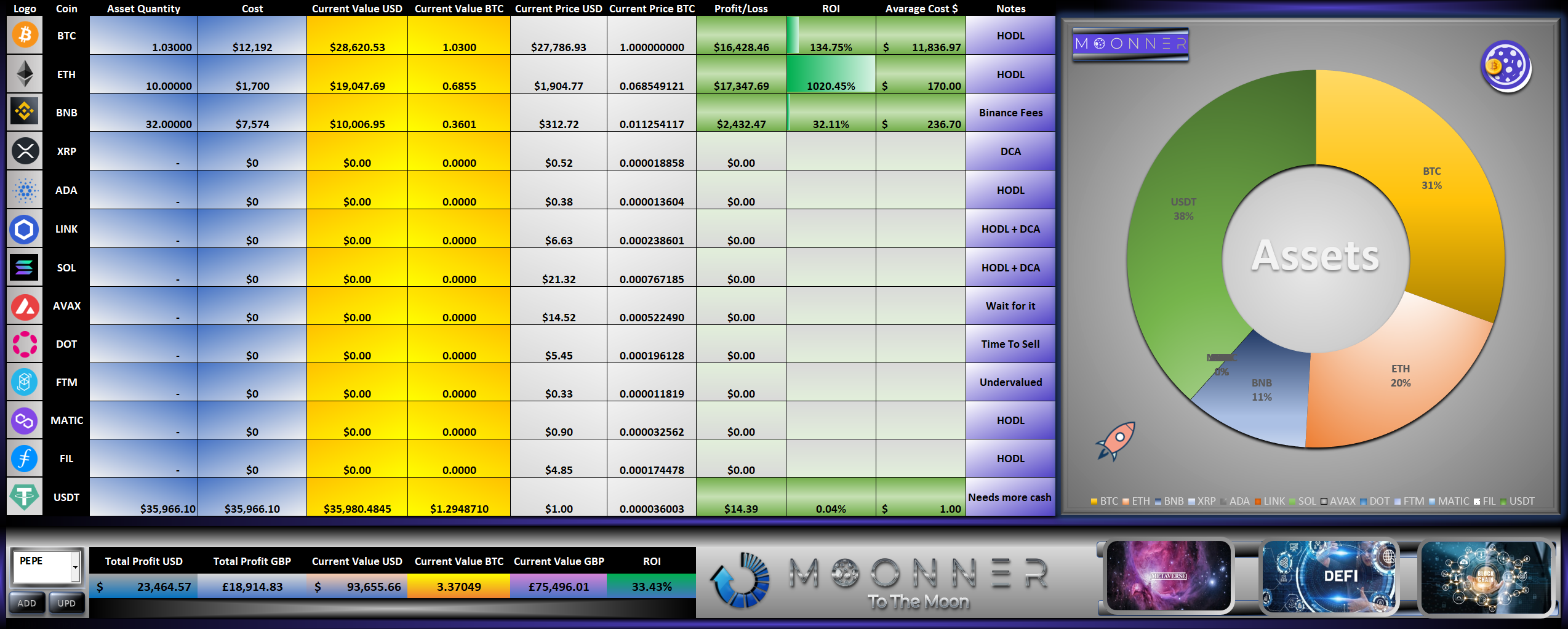Click the Ethereum logo icon
The image size is (1568, 629).
[25, 74]
